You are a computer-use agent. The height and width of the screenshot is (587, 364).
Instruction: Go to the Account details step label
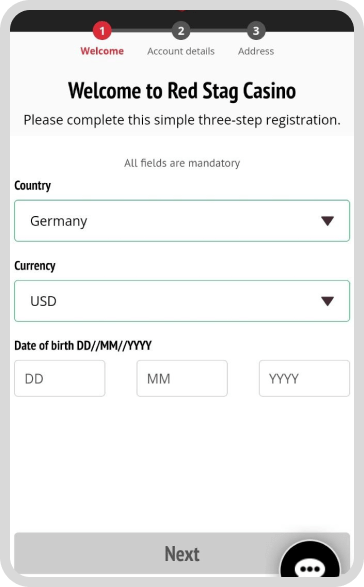coord(181,51)
